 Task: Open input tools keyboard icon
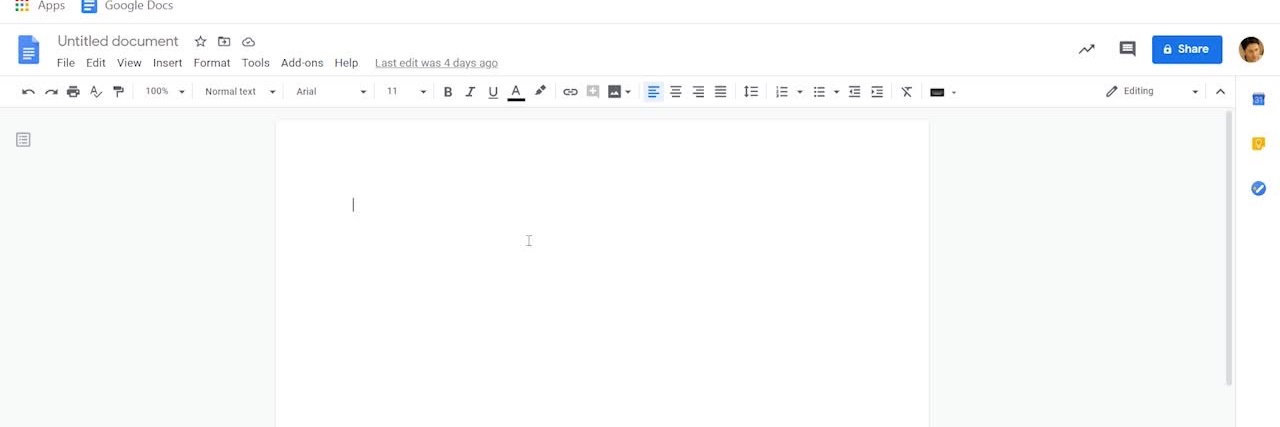pos(937,92)
